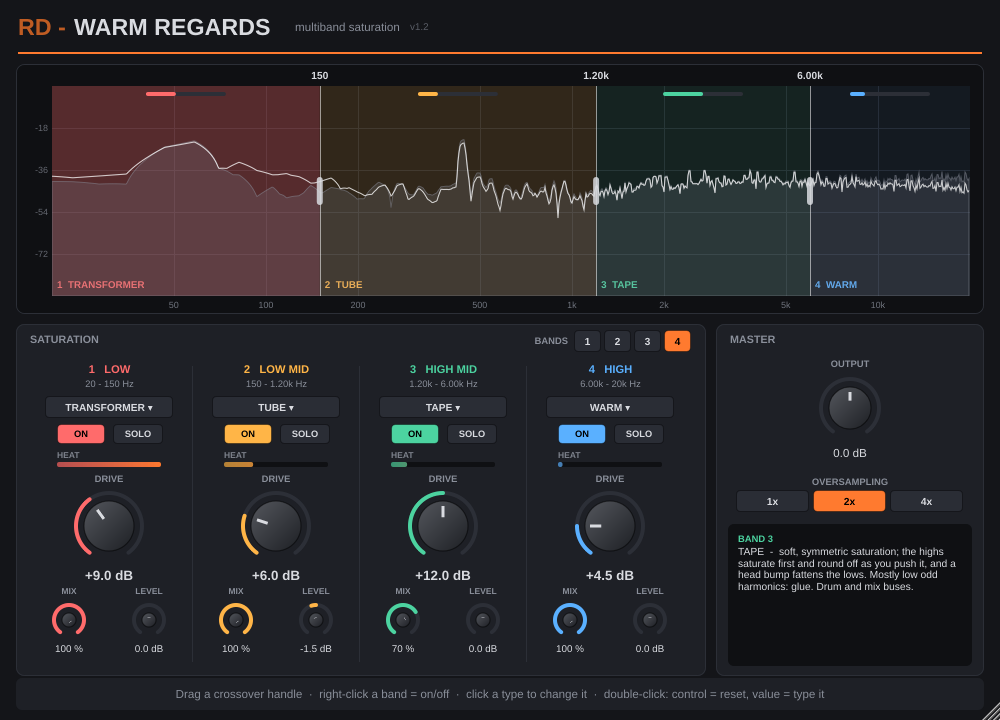1000x720 pixels.
Task: Open the TRANSFORMER saturation type dropdown
Action: 109,407
